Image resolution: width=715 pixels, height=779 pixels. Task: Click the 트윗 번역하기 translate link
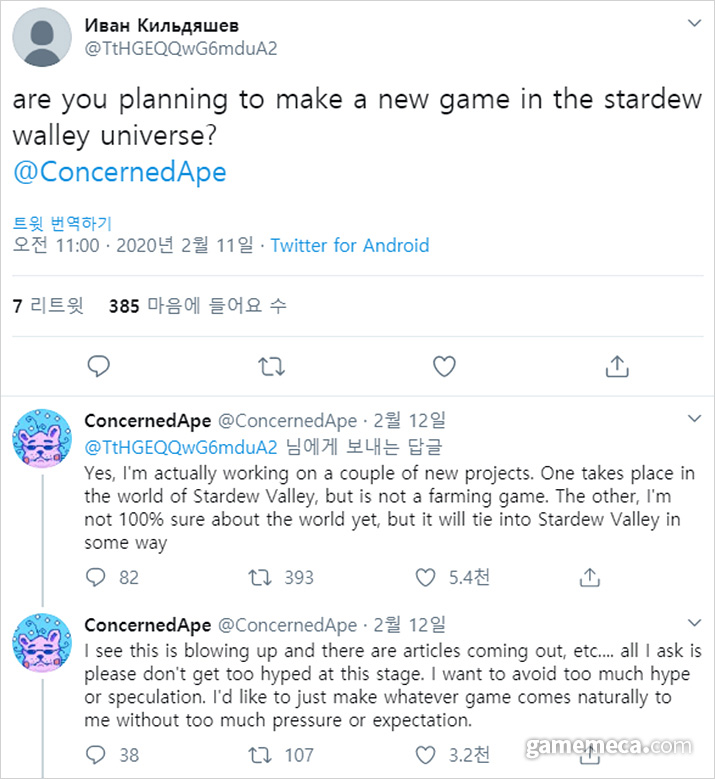tap(62, 223)
